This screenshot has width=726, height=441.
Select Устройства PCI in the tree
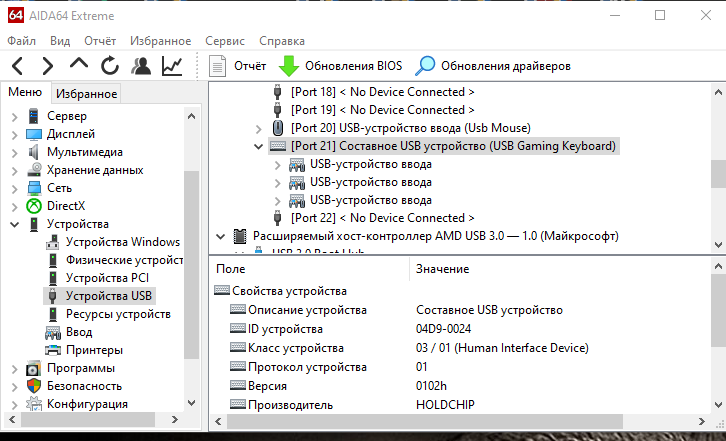107,278
